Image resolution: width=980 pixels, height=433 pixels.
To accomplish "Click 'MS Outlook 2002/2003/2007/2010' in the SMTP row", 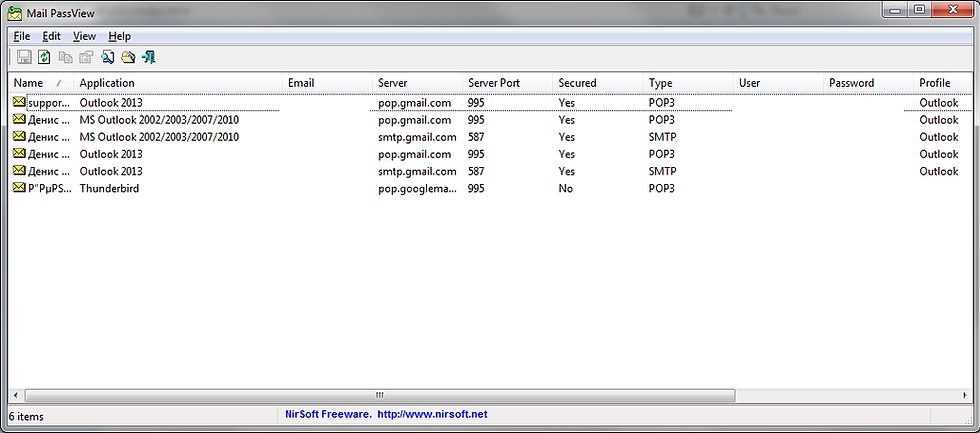I will [x=159, y=137].
